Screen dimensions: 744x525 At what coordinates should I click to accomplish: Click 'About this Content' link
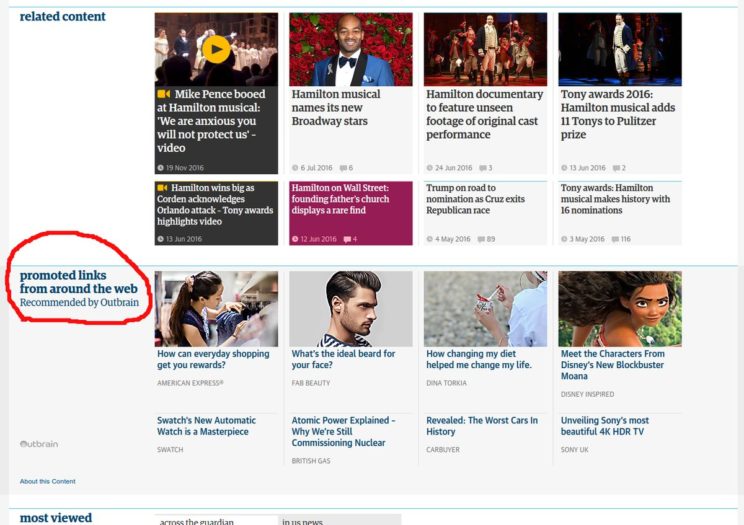coord(47,481)
